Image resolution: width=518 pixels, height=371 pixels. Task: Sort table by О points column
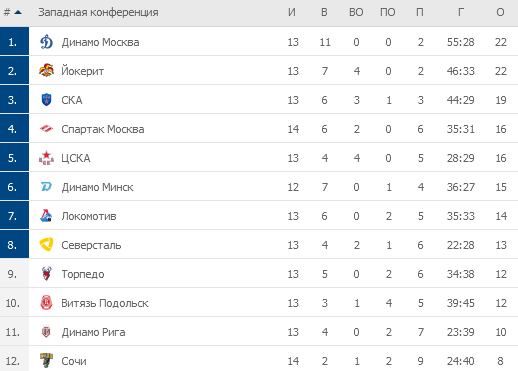[500, 12]
